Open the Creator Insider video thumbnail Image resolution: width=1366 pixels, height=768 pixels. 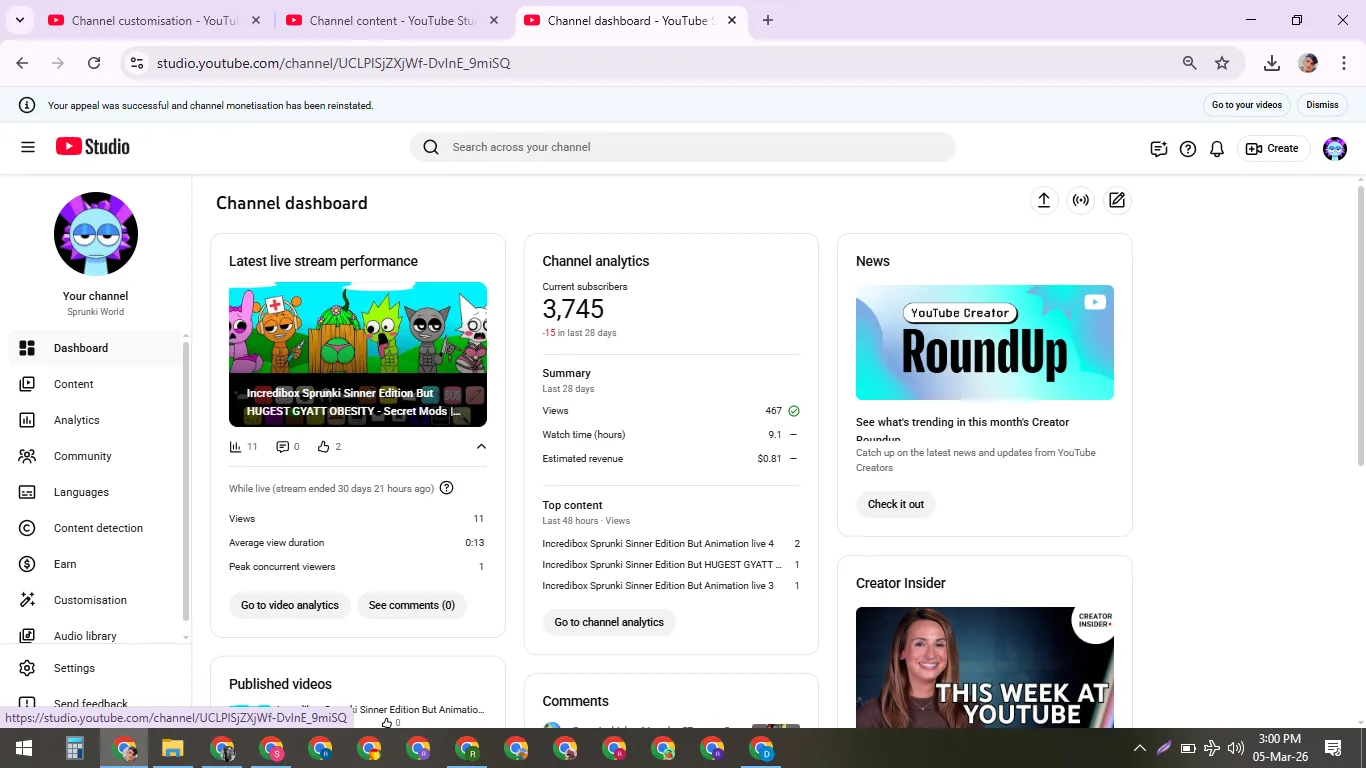coord(985,667)
